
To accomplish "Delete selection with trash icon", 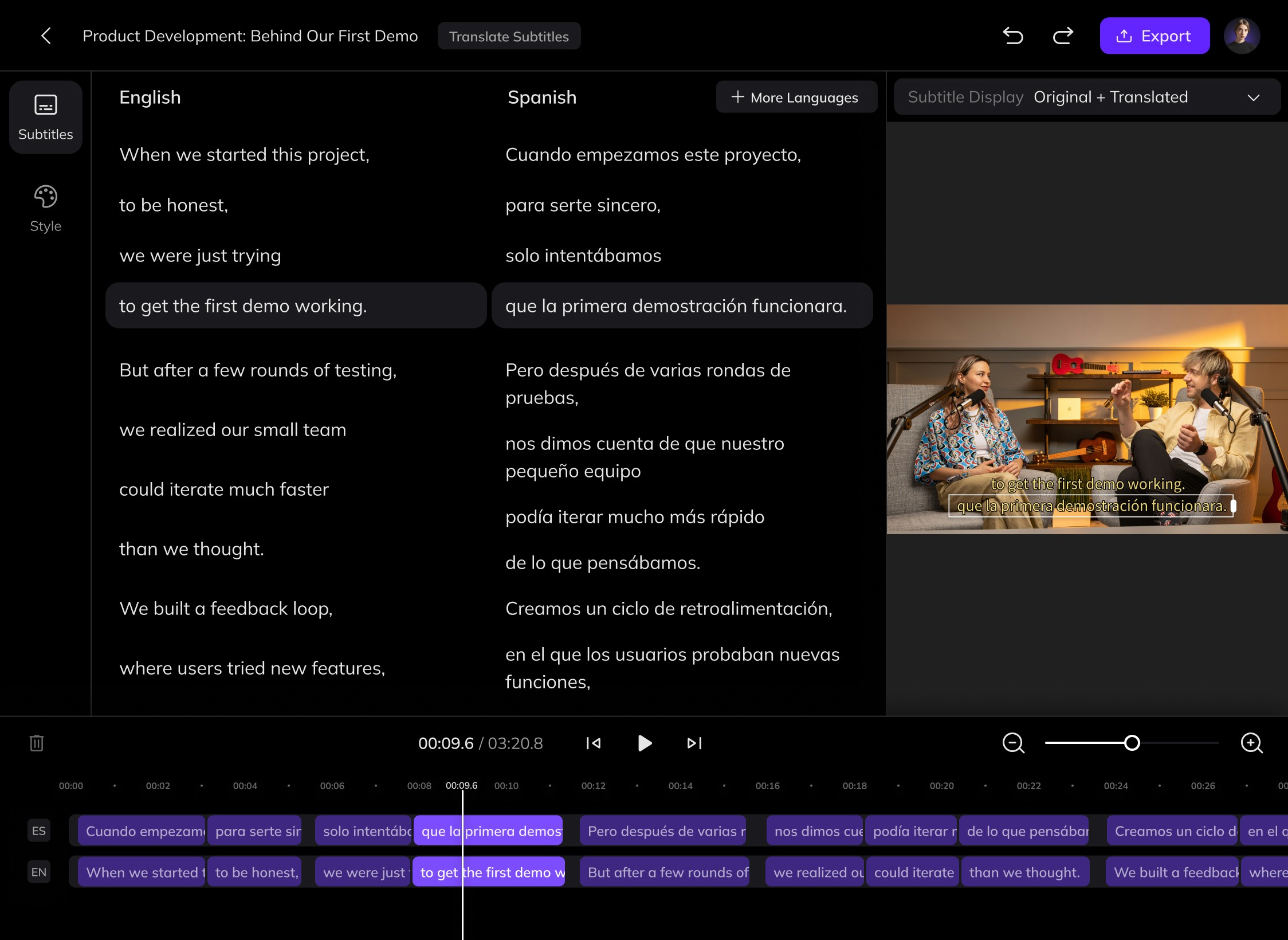I will coord(37,743).
